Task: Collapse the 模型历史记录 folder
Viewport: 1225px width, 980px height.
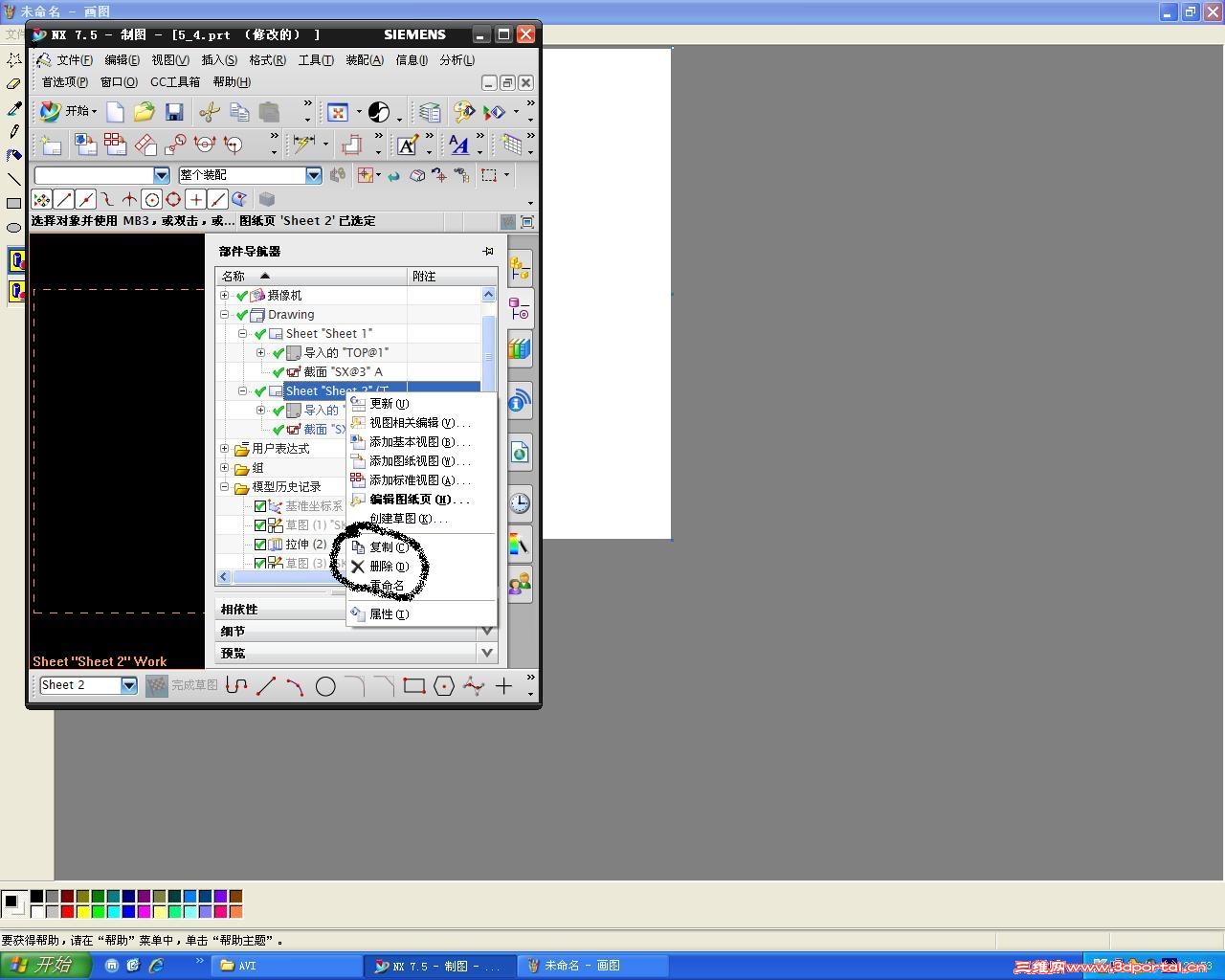Action: click(x=225, y=486)
